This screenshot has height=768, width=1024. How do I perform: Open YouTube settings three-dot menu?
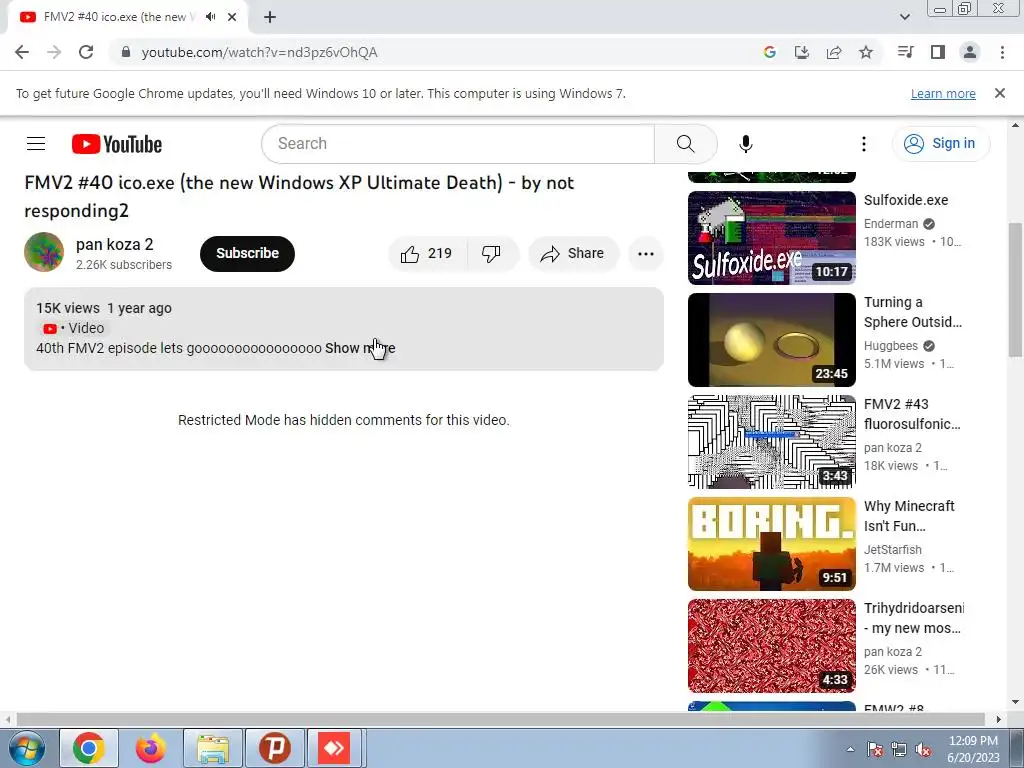[863, 144]
